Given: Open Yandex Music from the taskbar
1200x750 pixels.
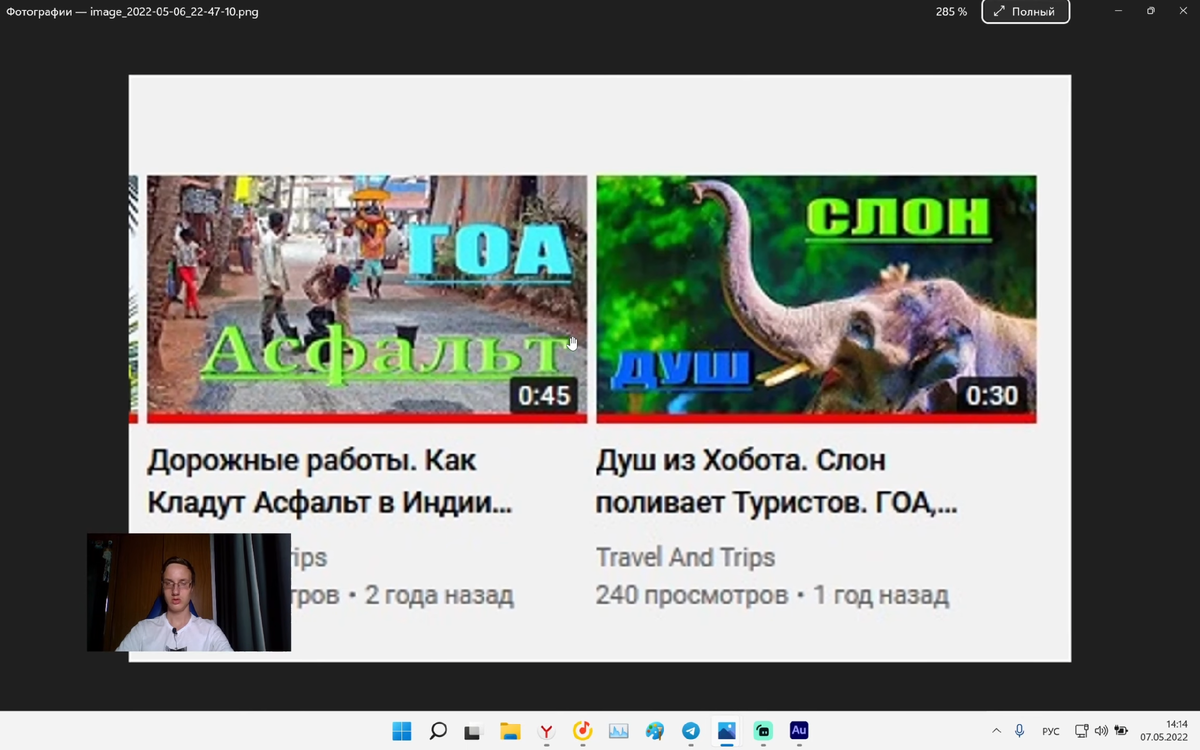Looking at the screenshot, I should tap(583, 731).
